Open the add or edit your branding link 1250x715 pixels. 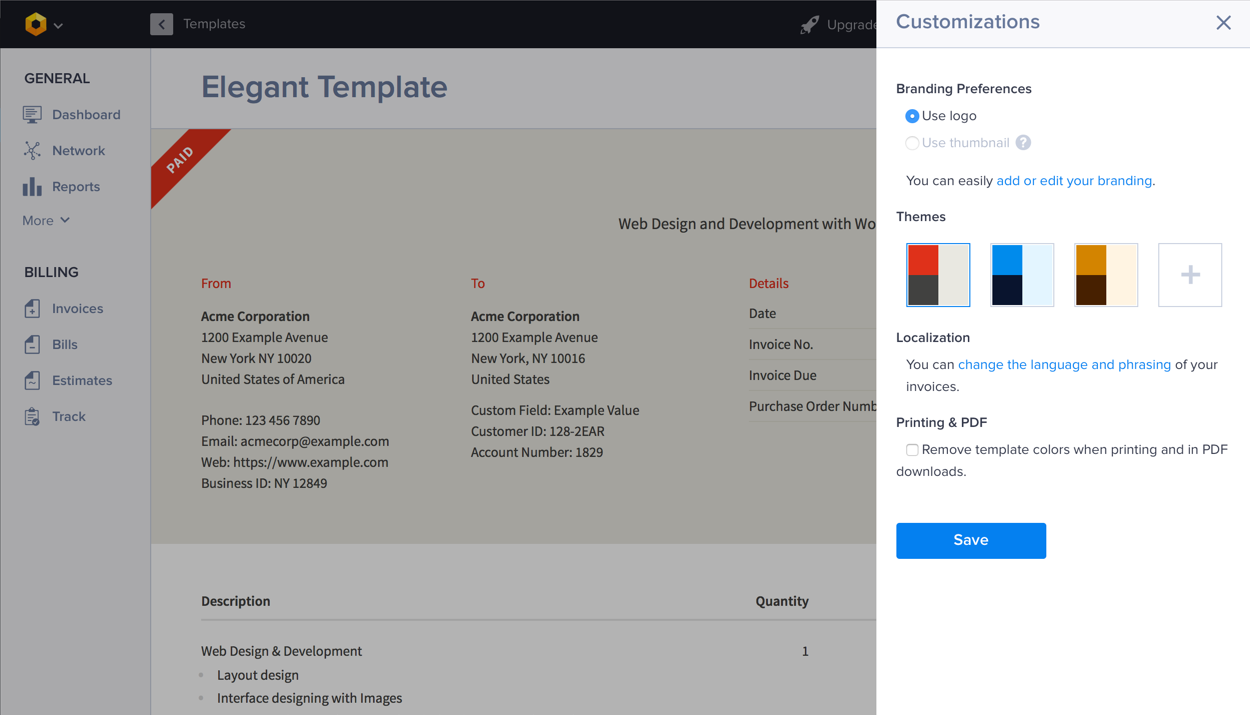coord(1074,181)
